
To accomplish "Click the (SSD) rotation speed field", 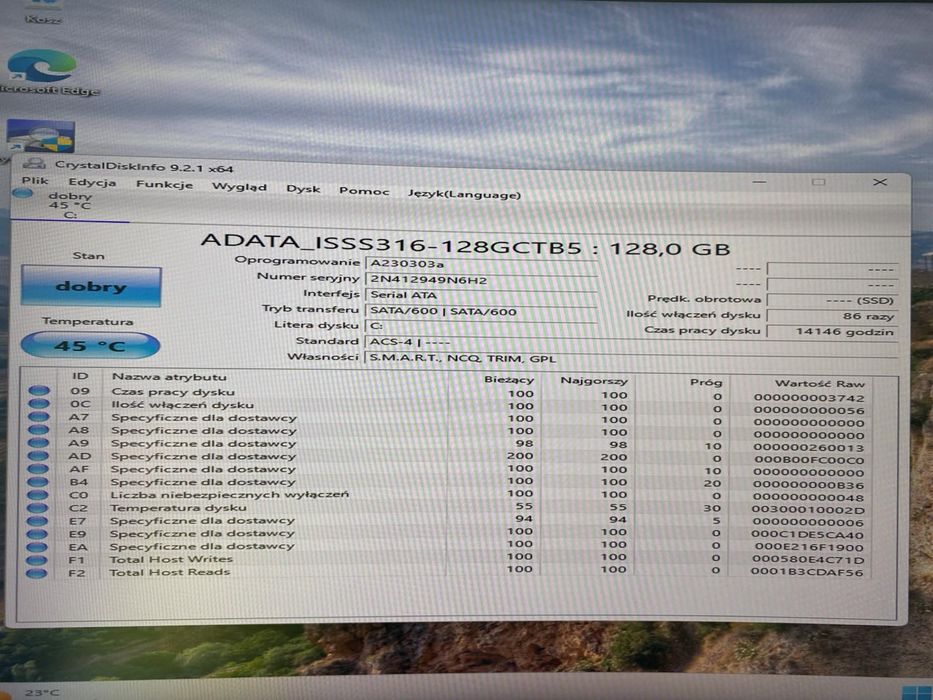I will click(x=832, y=301).
